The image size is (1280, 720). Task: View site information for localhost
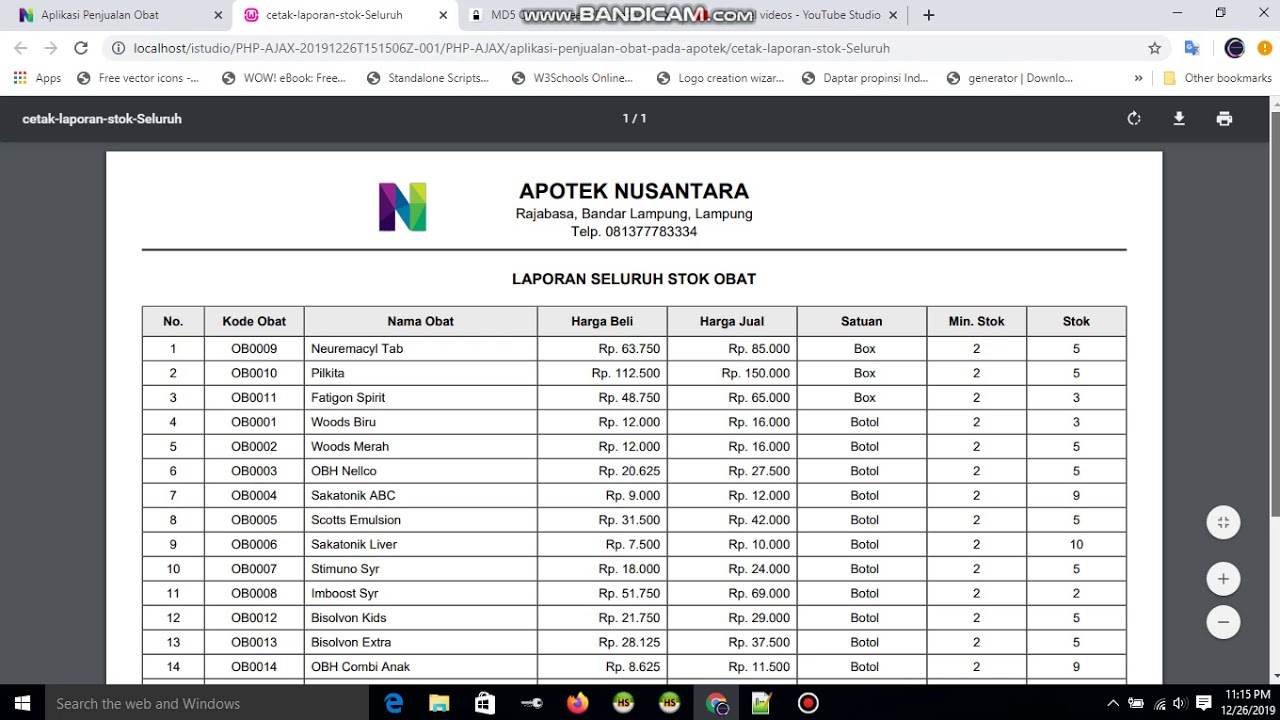click(119, 48)
